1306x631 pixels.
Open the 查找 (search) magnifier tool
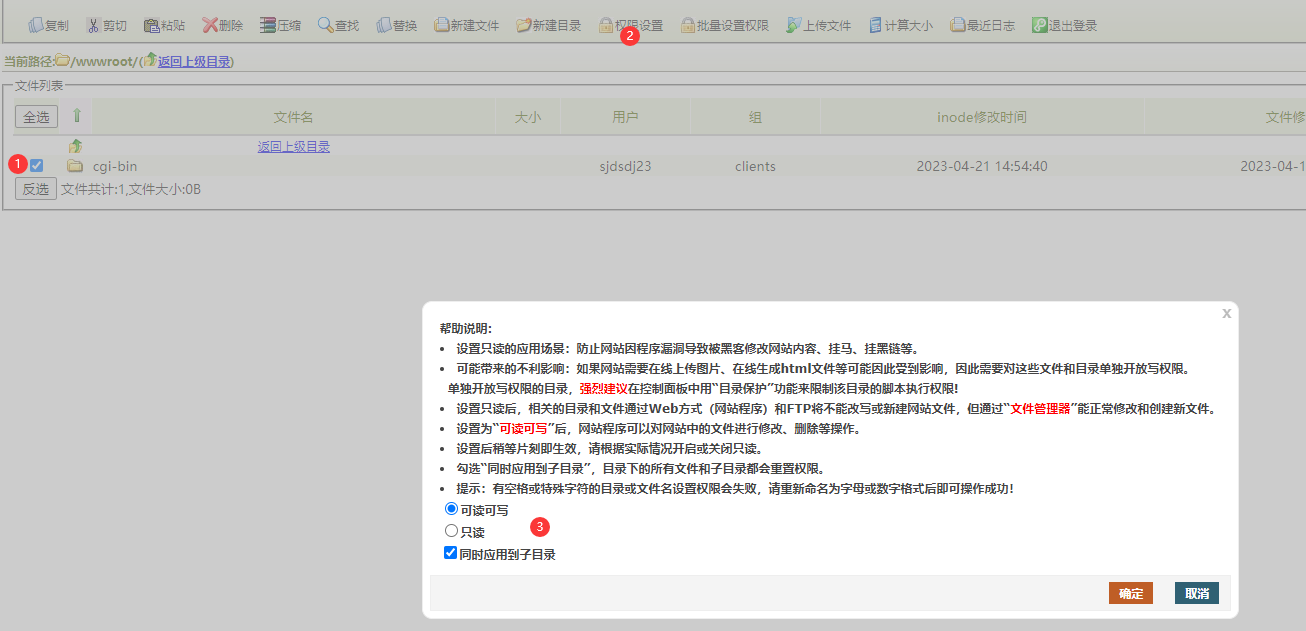tap(326, 25)
